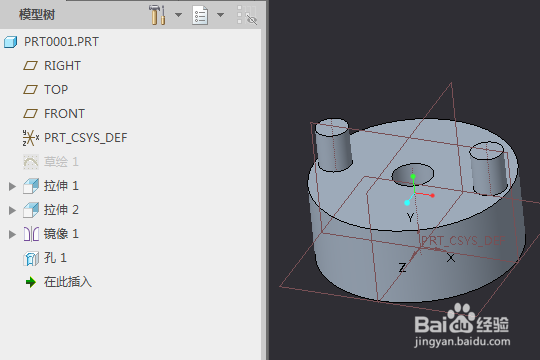Click the red X-axis handle of dragger

click(x=433, y=196)
